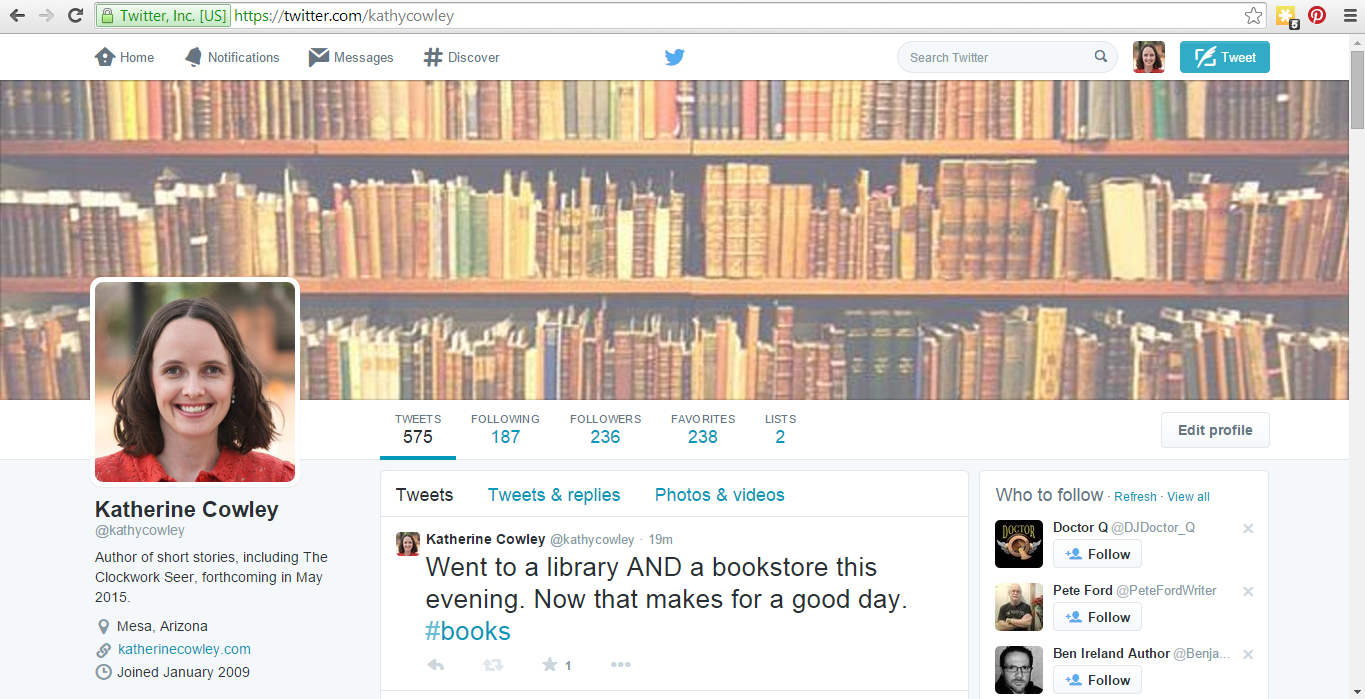Dismiss Pete Ford suggestion

click(x=1248, y=591)
